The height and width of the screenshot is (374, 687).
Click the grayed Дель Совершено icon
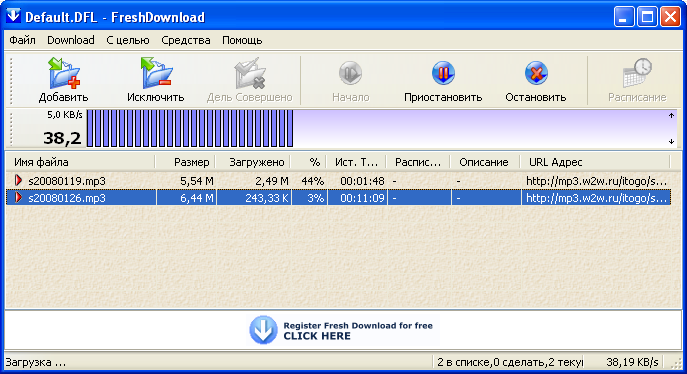[x=250, y=73]
